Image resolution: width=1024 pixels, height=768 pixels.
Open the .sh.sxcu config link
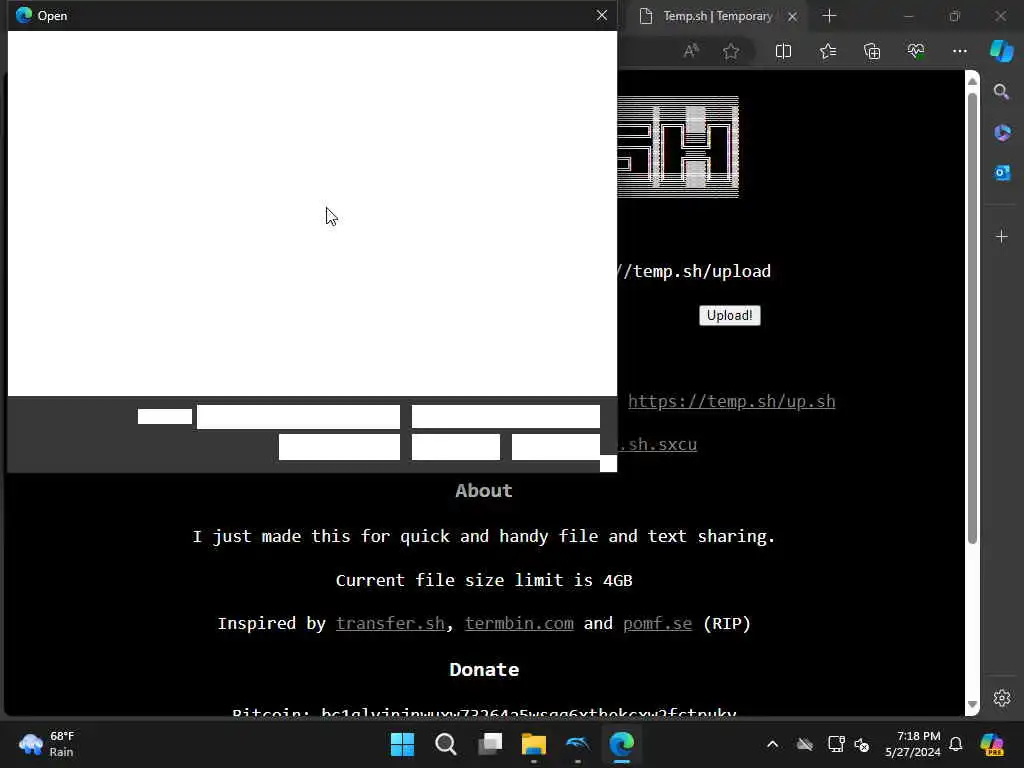click(658, 444)
